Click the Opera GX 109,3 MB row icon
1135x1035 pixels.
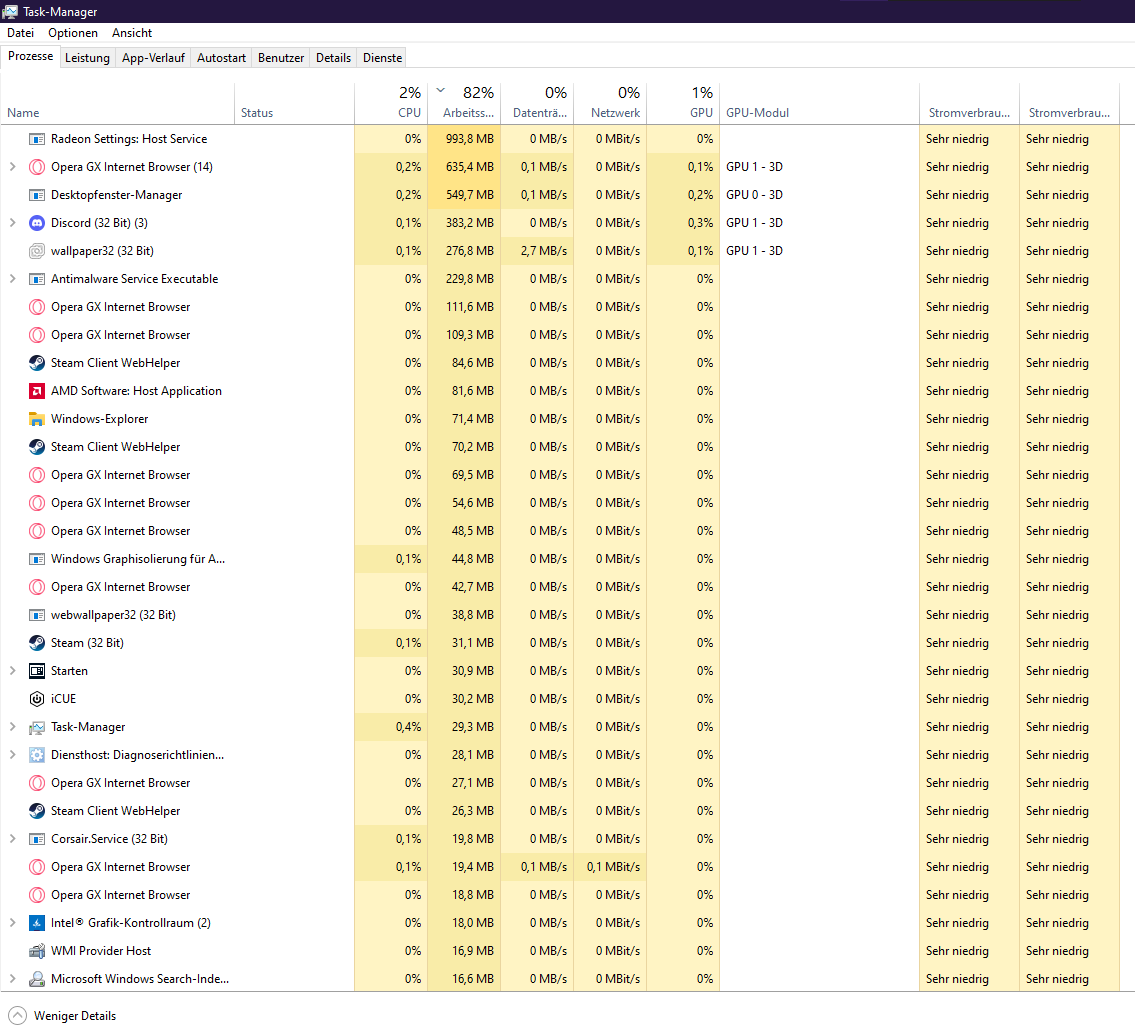point(37,335)
